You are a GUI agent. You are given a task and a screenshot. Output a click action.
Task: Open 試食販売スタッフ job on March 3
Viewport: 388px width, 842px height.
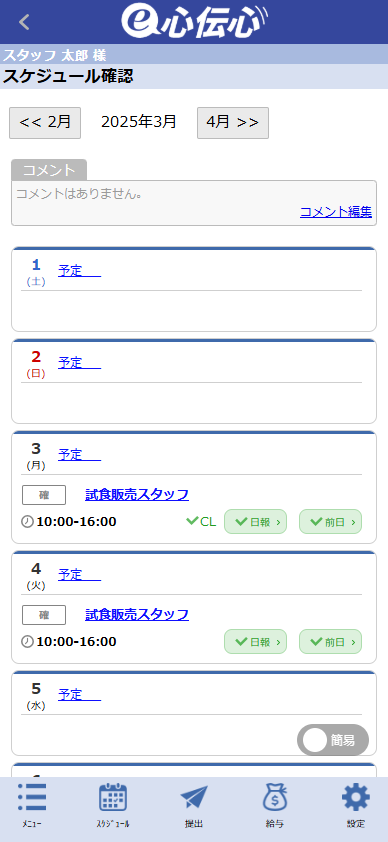tap(137, 495)
